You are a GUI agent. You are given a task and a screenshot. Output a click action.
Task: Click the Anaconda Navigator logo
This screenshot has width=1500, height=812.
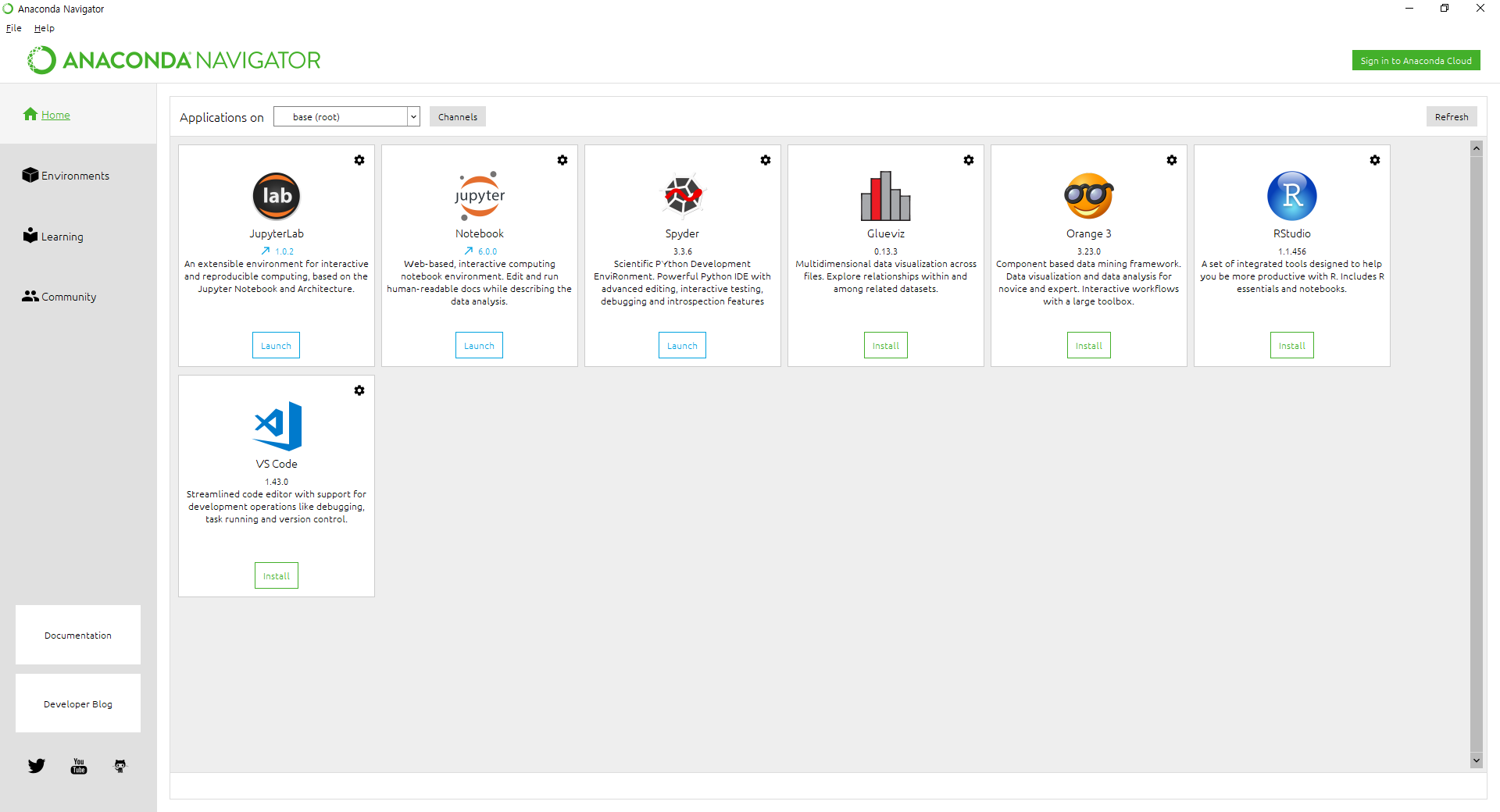coord(174,60)
